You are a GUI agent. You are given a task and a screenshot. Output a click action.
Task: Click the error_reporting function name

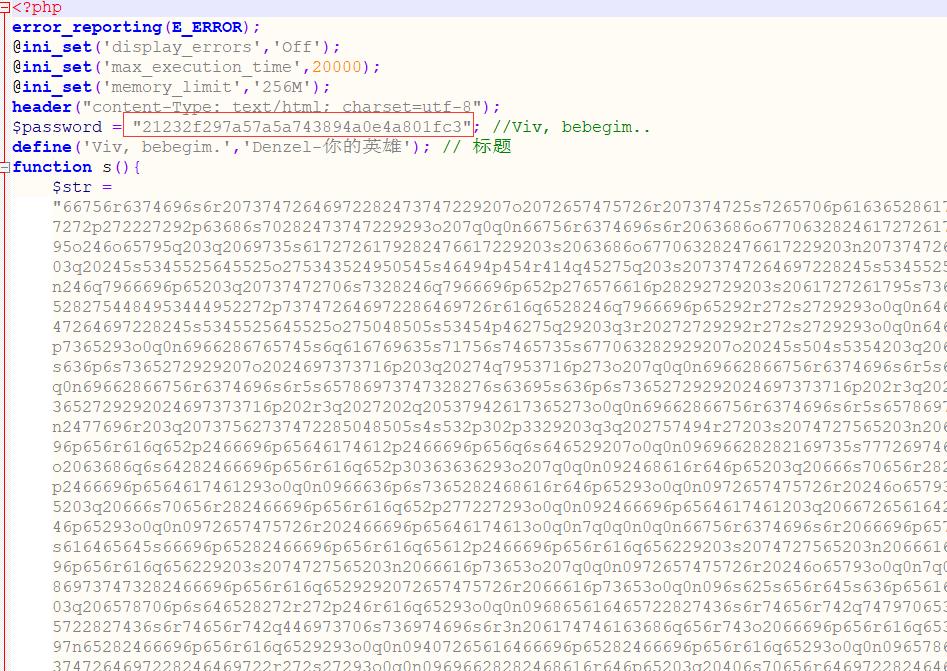coord(87,27)
